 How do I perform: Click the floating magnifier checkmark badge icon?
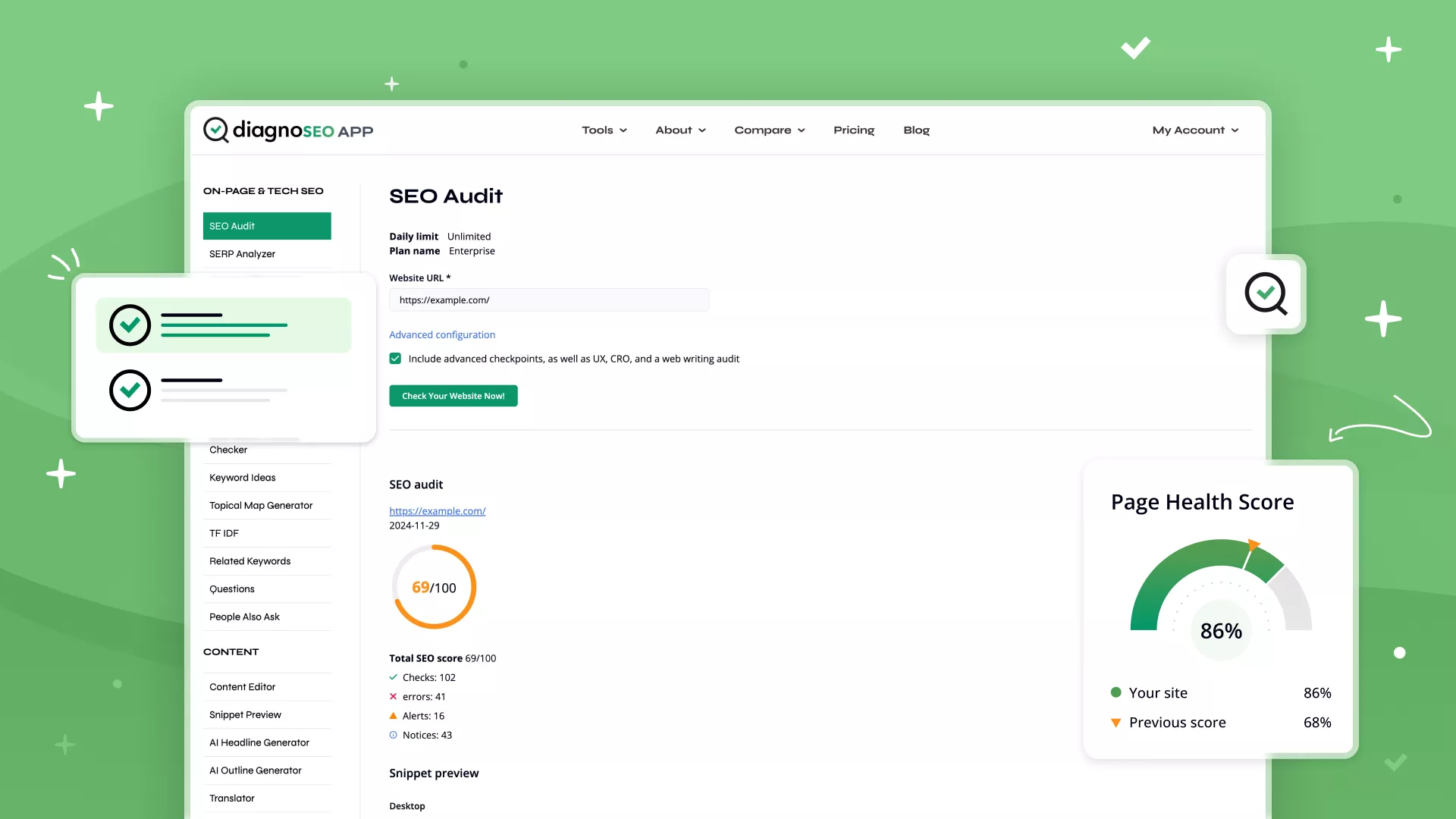click(x=1266, y=294)
